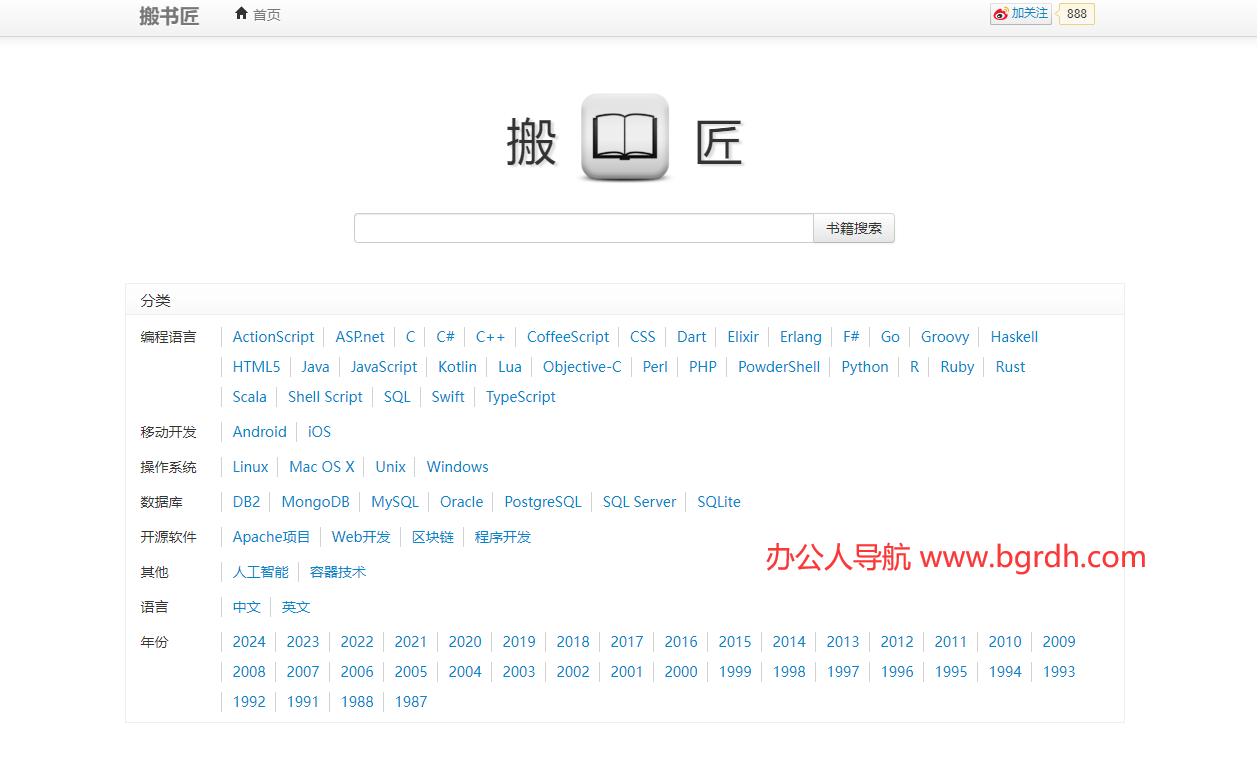The width and height of the screenshot is (1257, 757).
Task: Open the Android mobile development category
Action: click(259, 432)
